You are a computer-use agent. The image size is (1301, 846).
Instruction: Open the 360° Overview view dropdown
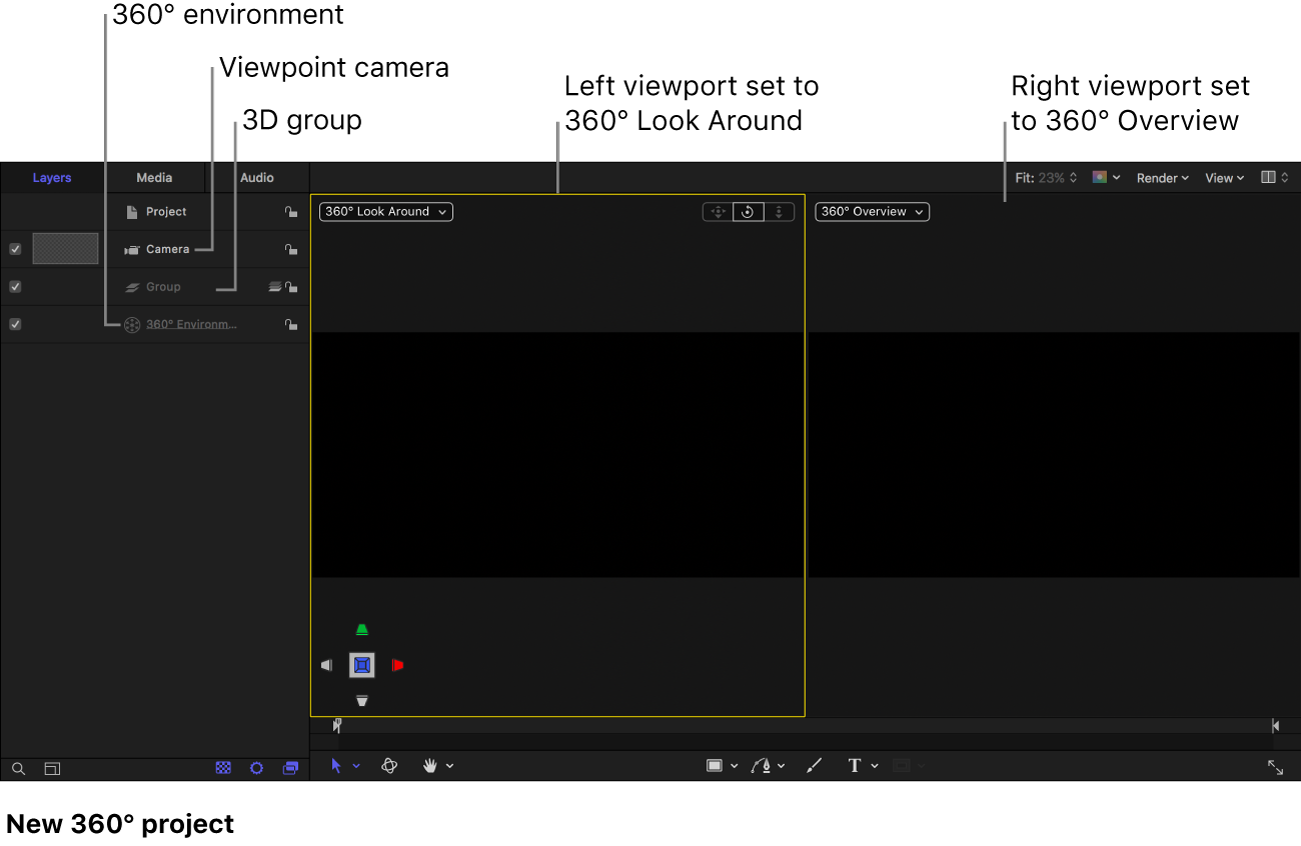click(871, 212)
